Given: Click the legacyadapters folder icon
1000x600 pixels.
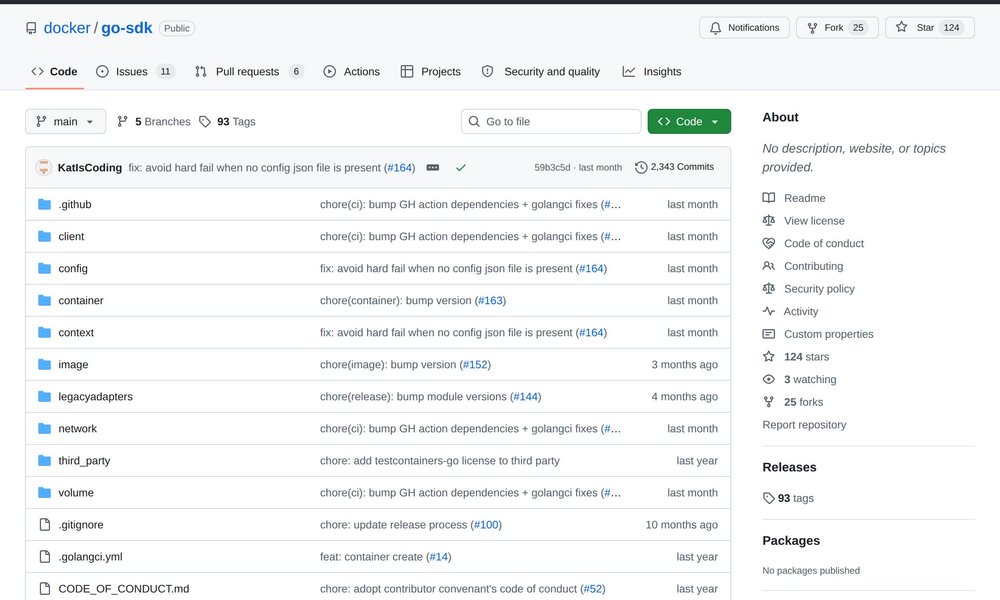Looking at the screenshot, I should pos(44,397).
